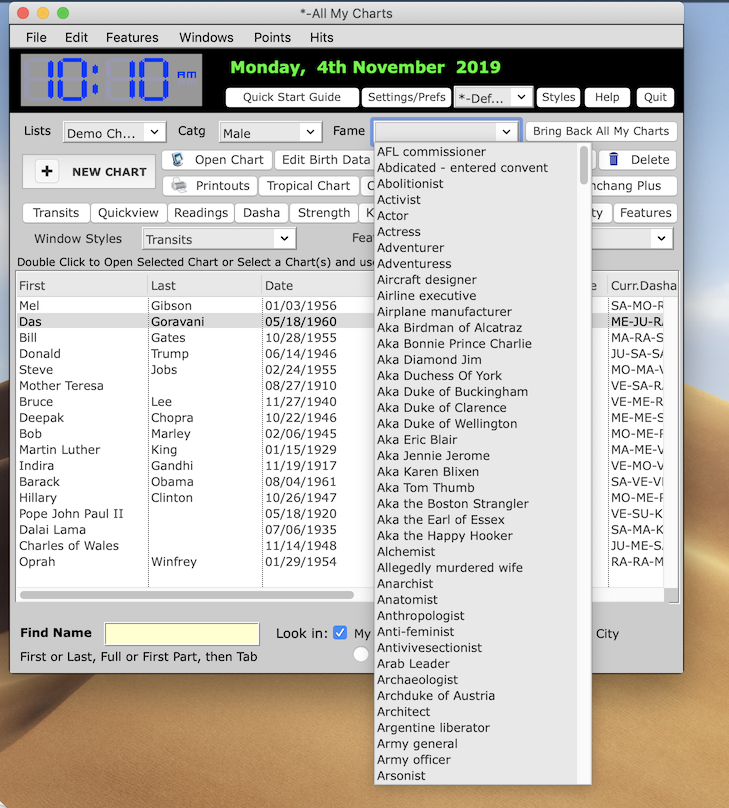Click the Open Chart book icon
This screenshot has width=729, height=808.
178,160
